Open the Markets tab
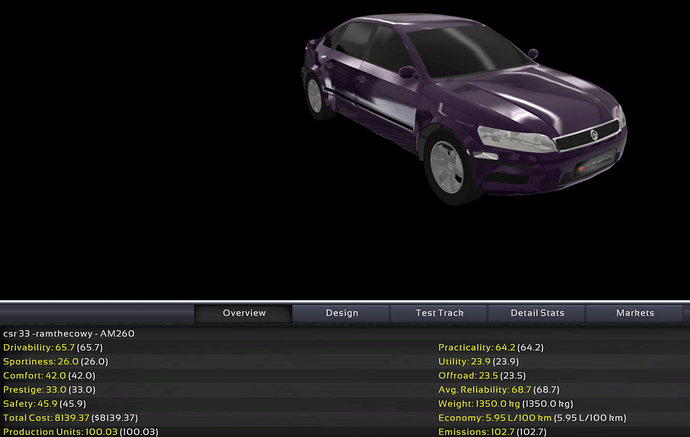Screen dimensions: 690x437 (x=635, y=313)
